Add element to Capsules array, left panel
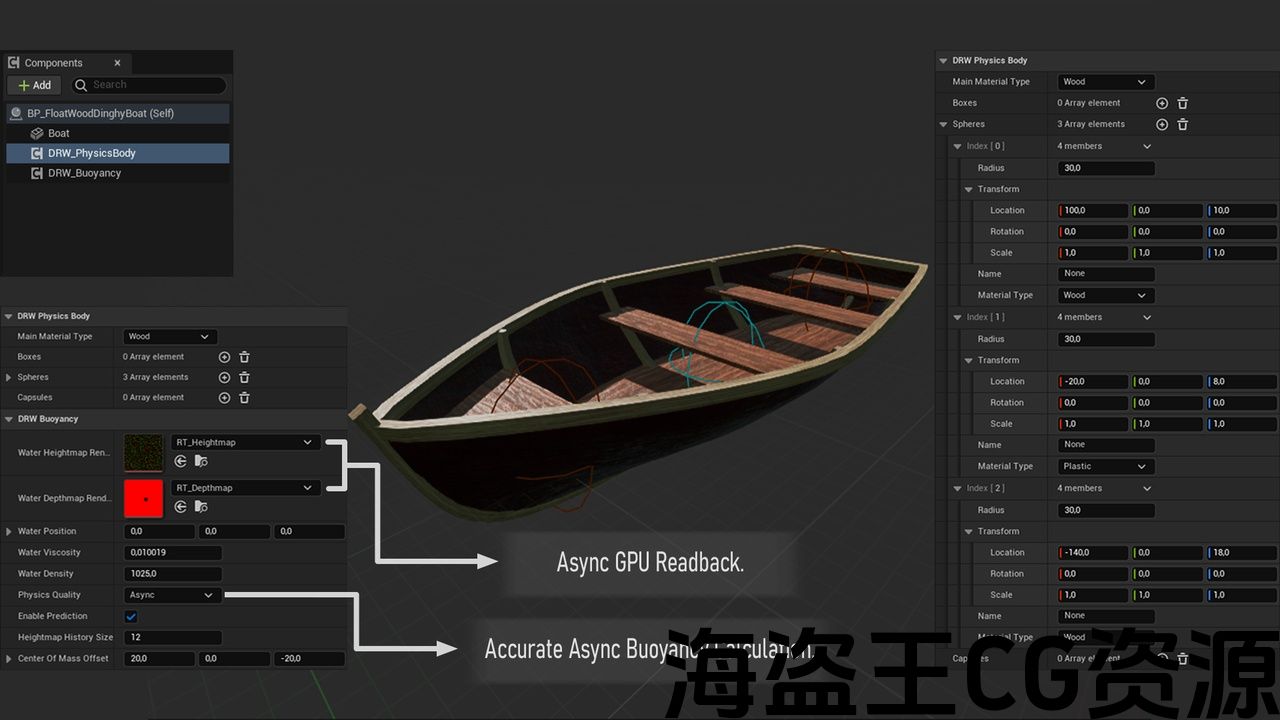The width and height of the screenshot is (1280, 720). [224, 398]
